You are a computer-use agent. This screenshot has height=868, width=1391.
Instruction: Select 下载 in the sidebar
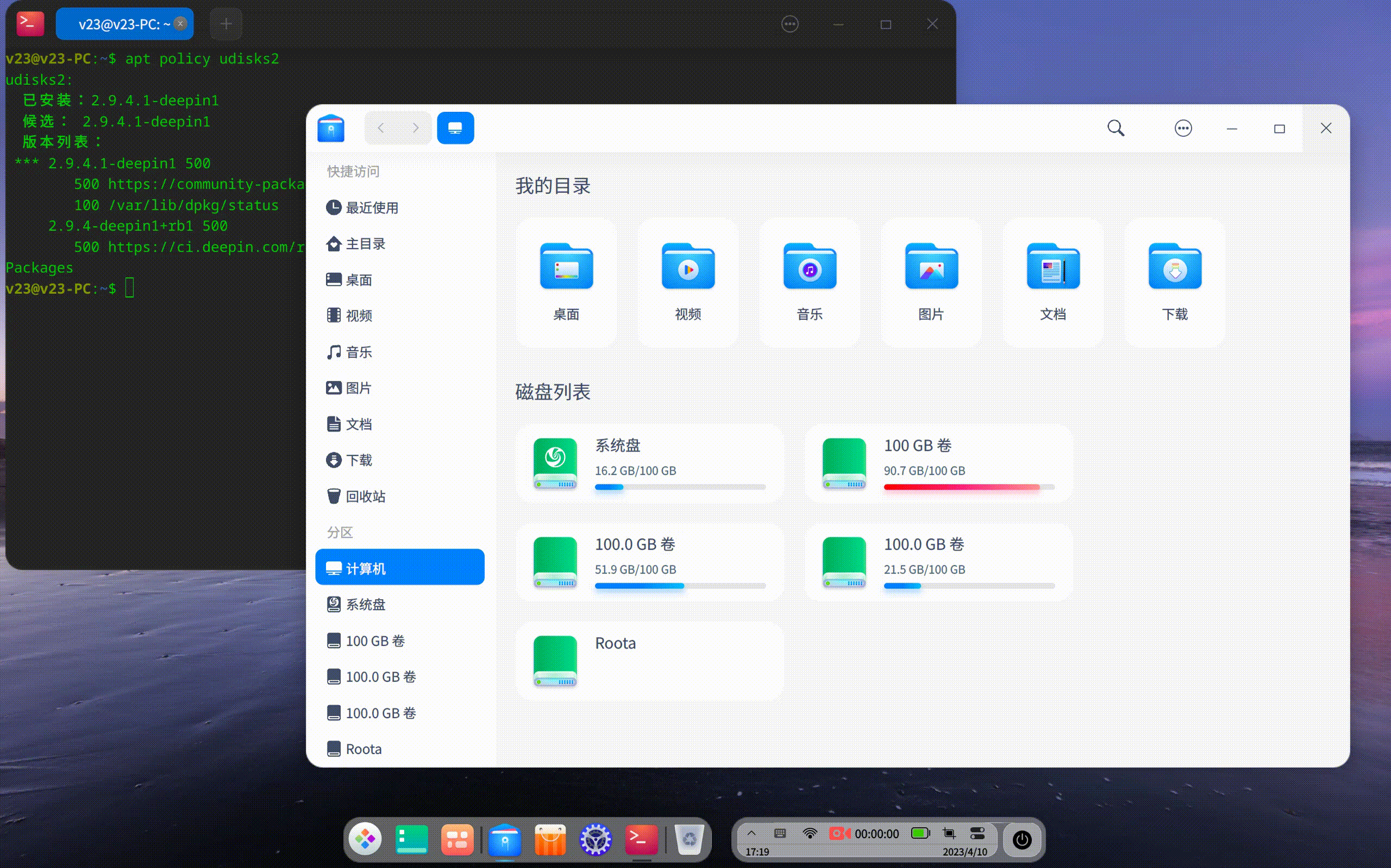(x=399, y=461)
